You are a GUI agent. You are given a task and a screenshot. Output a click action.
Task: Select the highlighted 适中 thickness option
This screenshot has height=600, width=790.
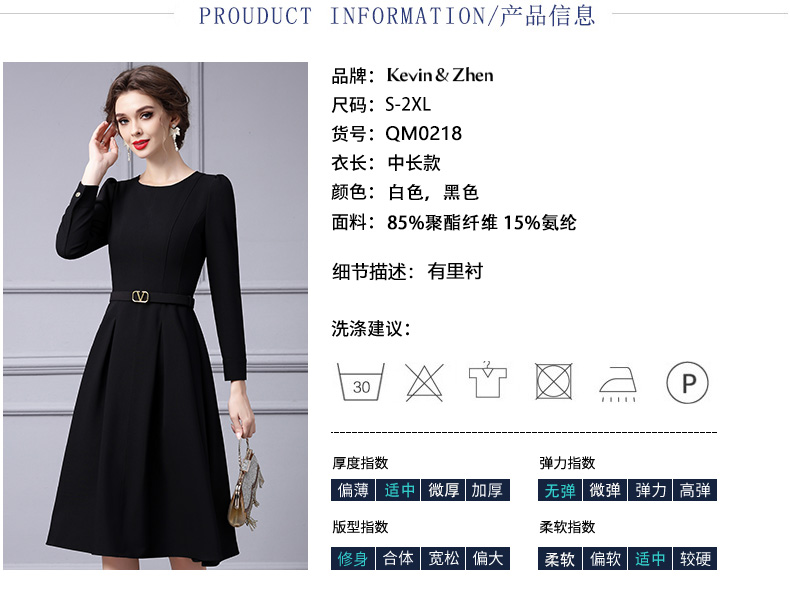[399, 490]
